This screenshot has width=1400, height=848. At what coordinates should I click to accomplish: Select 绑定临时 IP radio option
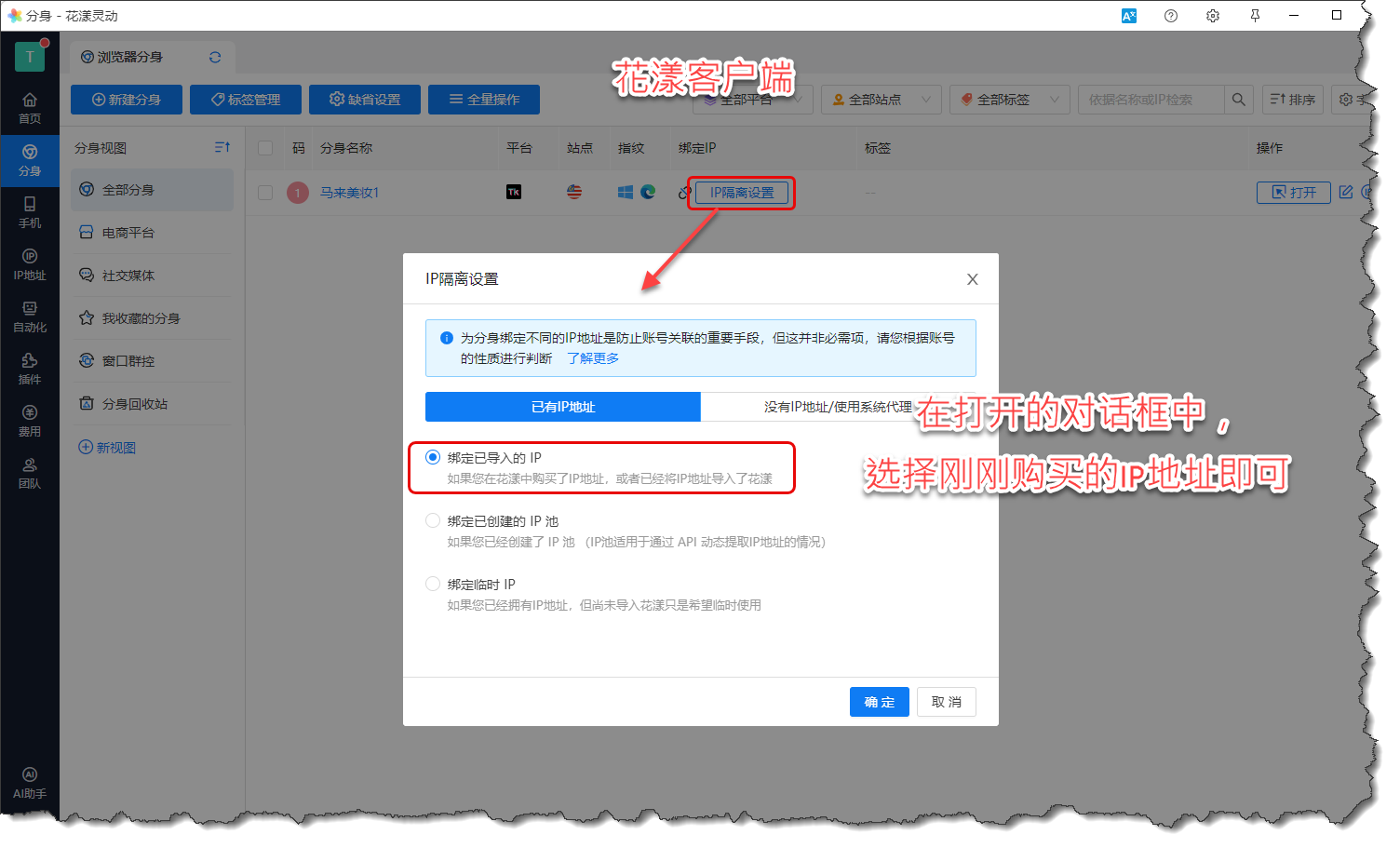point(433,584)
